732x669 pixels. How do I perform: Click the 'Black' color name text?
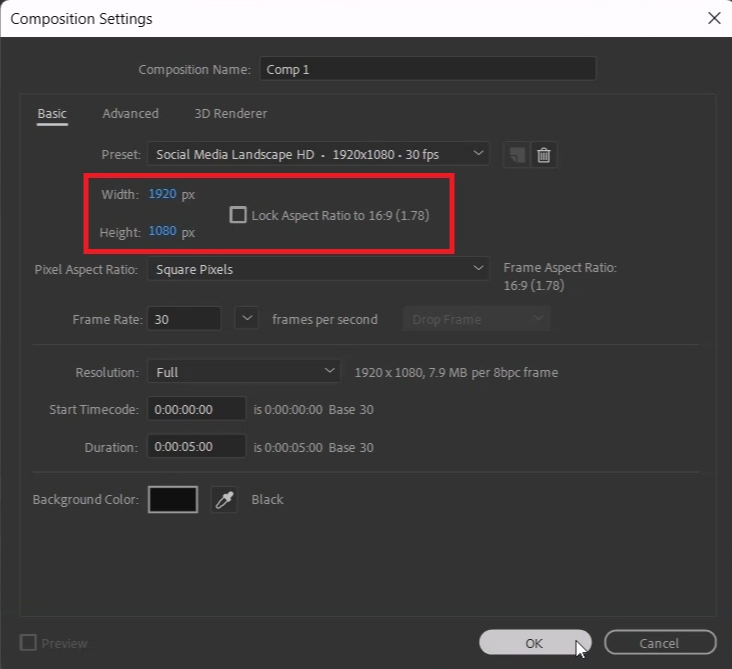coord(267,500)
